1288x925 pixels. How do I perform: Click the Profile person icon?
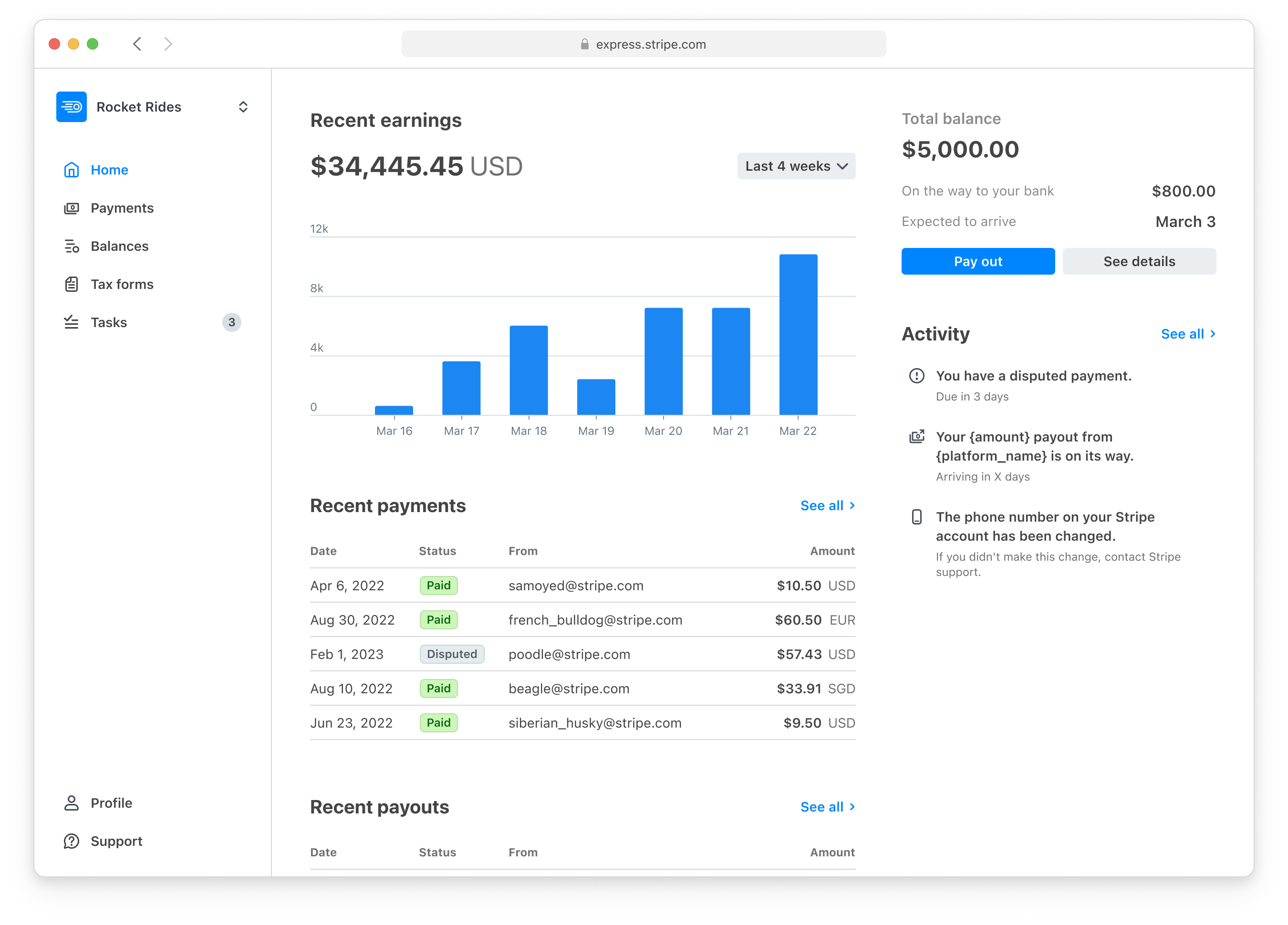71,803
